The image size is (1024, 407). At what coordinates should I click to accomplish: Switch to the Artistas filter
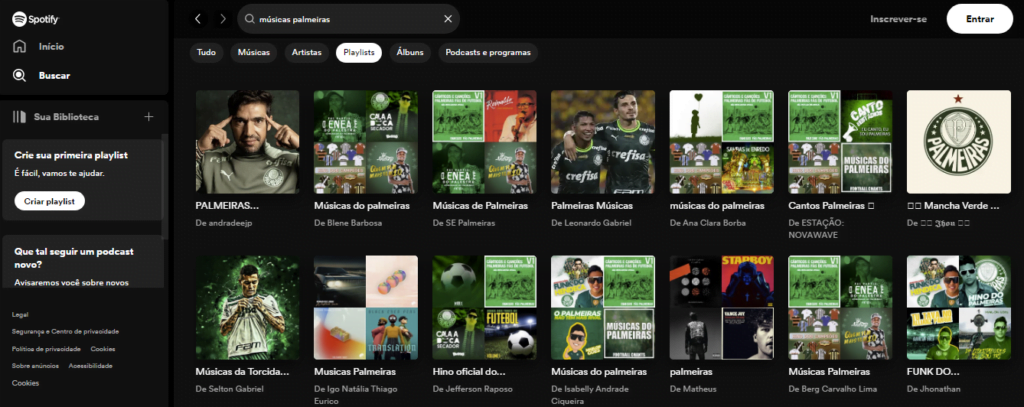(x=306, y=53)
